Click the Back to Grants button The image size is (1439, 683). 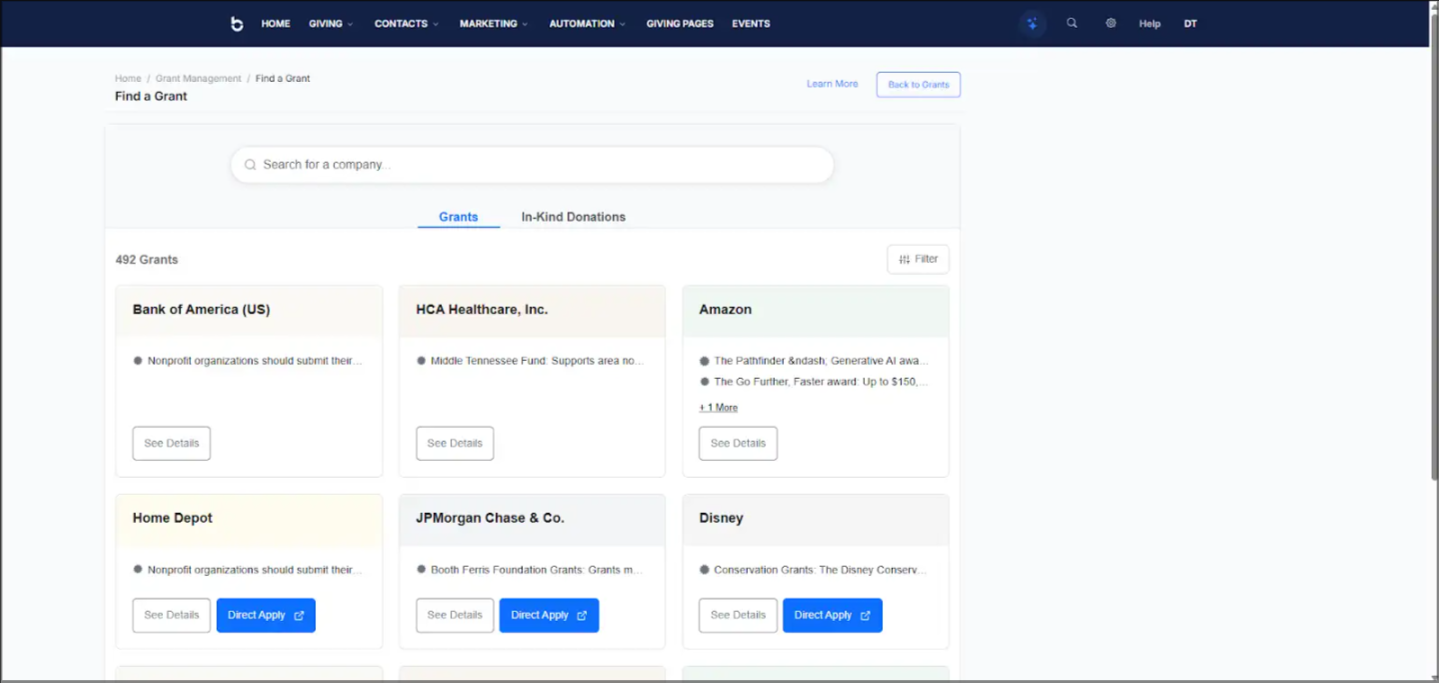coord(918,85)
